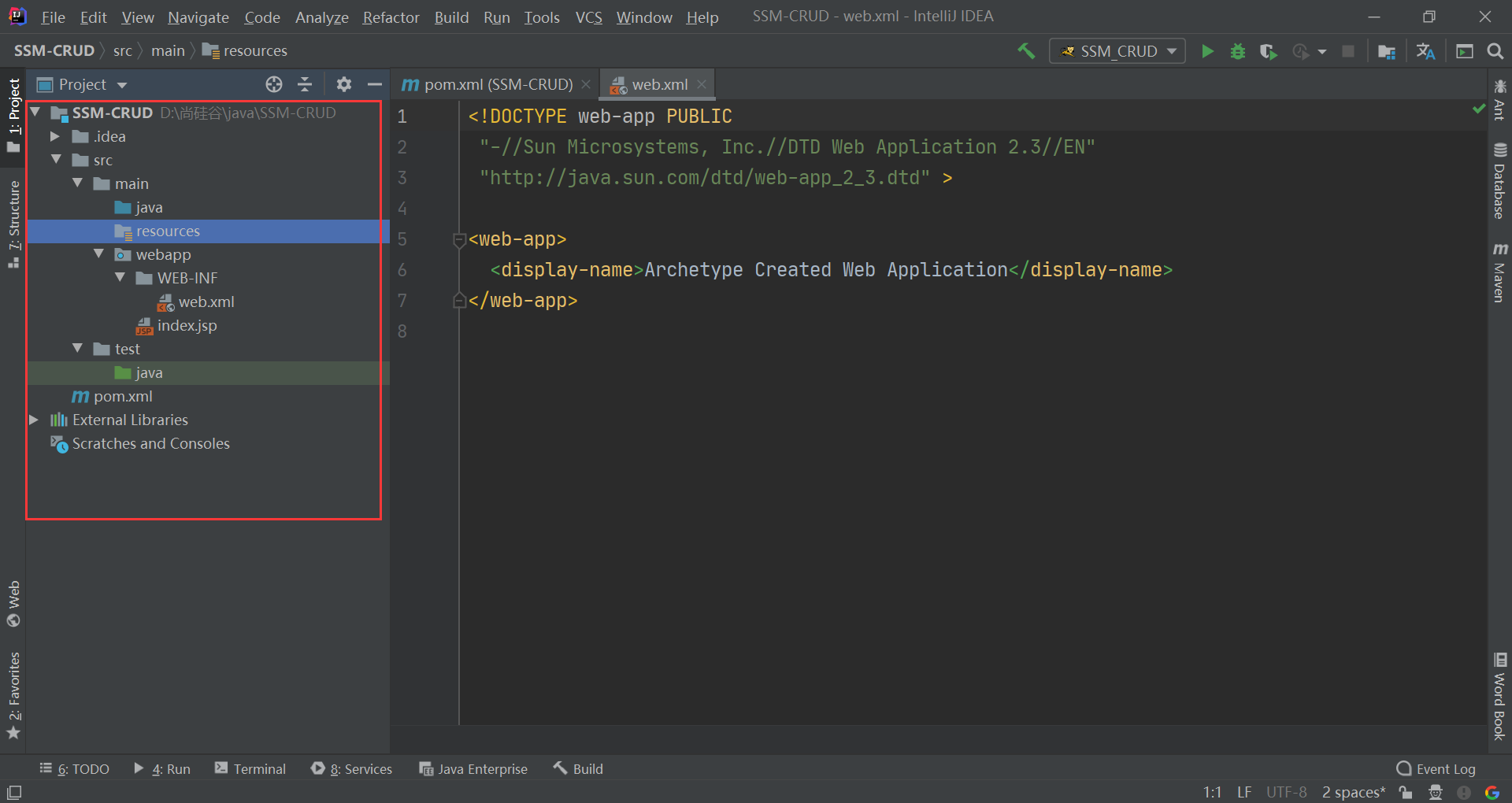
Task: Toggle the Structure tool window
Action: 13,224
